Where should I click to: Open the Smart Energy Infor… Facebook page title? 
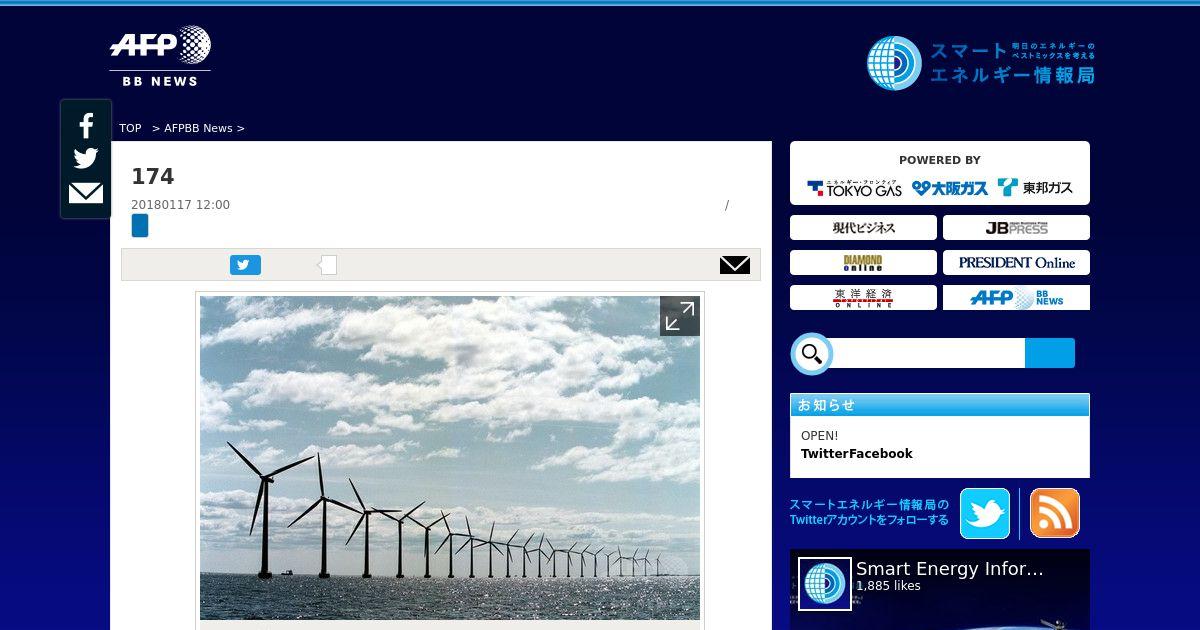click(x=950, y=569)
